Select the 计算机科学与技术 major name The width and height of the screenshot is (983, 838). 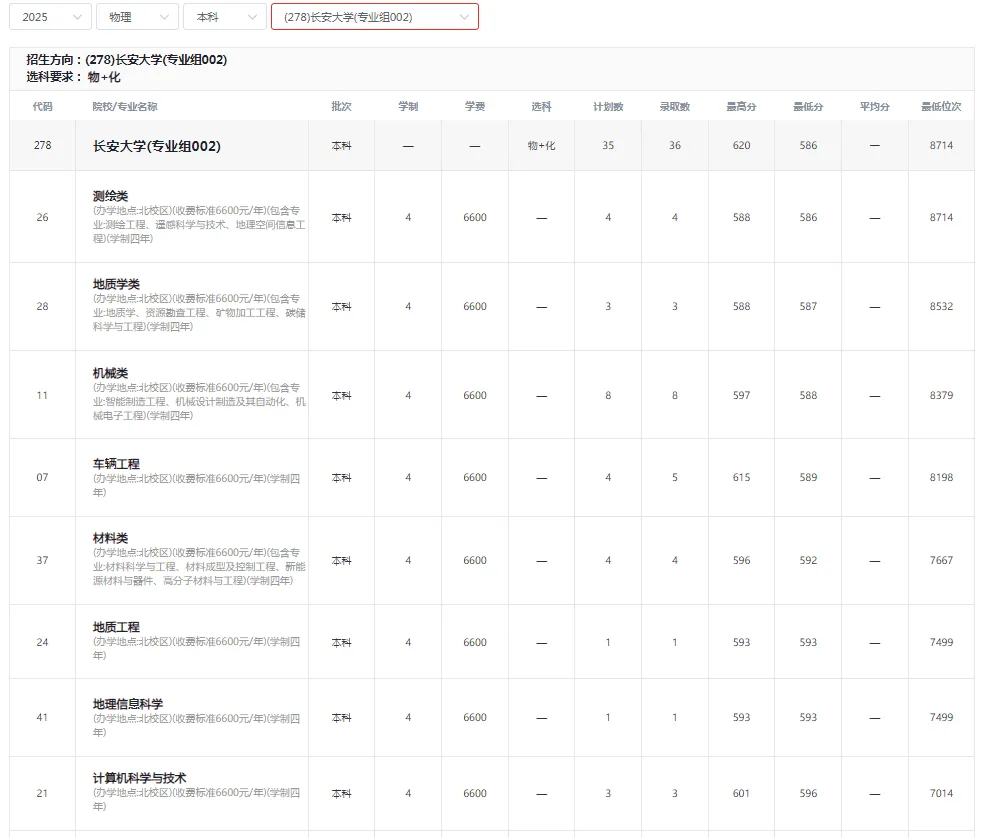[x=140, y=778]
